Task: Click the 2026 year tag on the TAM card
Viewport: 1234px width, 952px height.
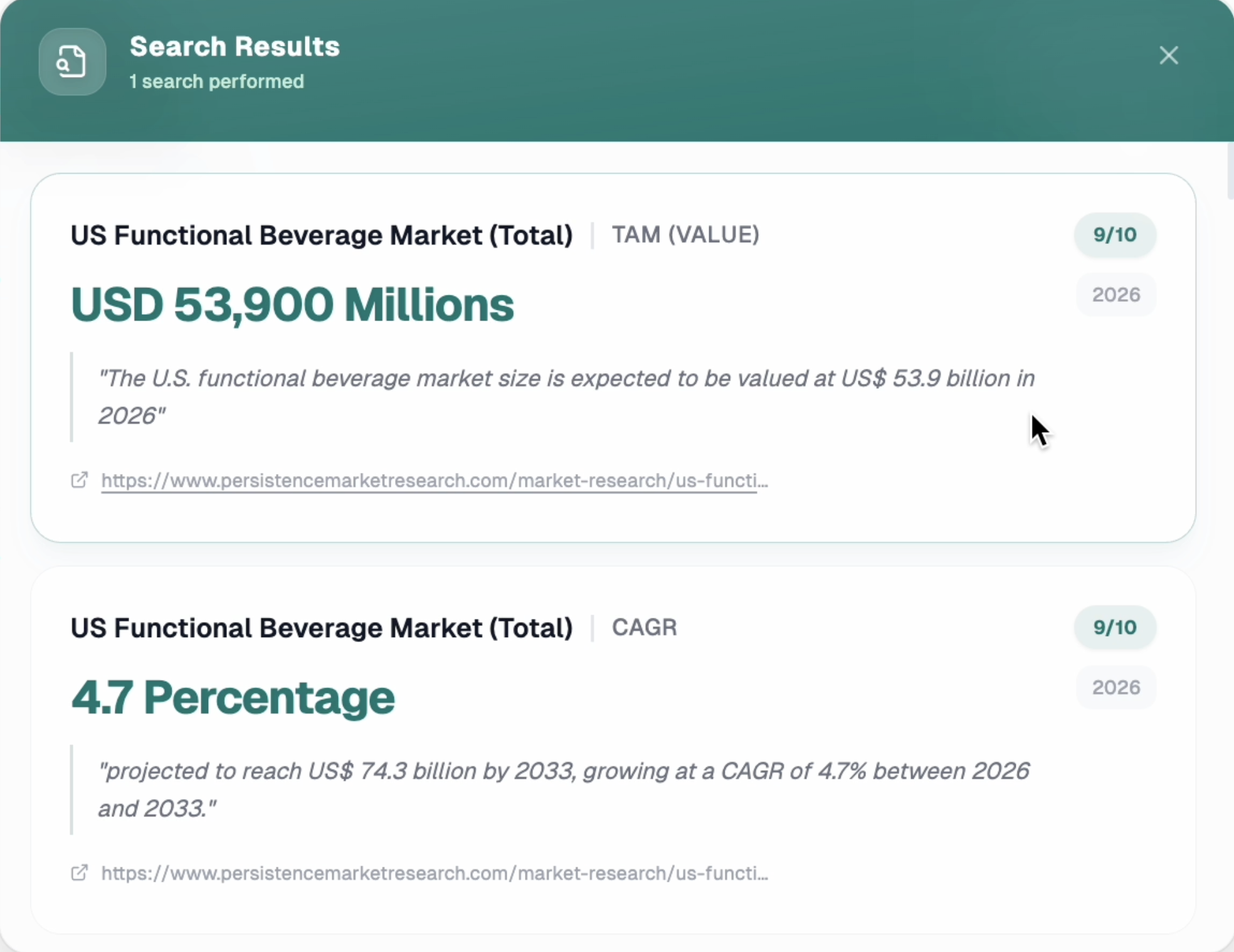Action: 1116,295
